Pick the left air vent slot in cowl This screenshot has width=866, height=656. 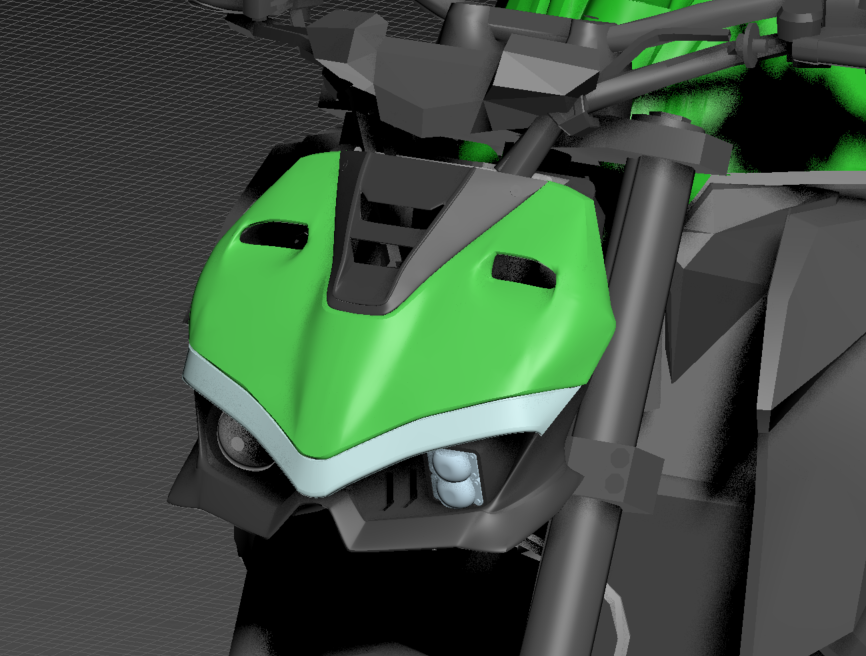point(273,234)
